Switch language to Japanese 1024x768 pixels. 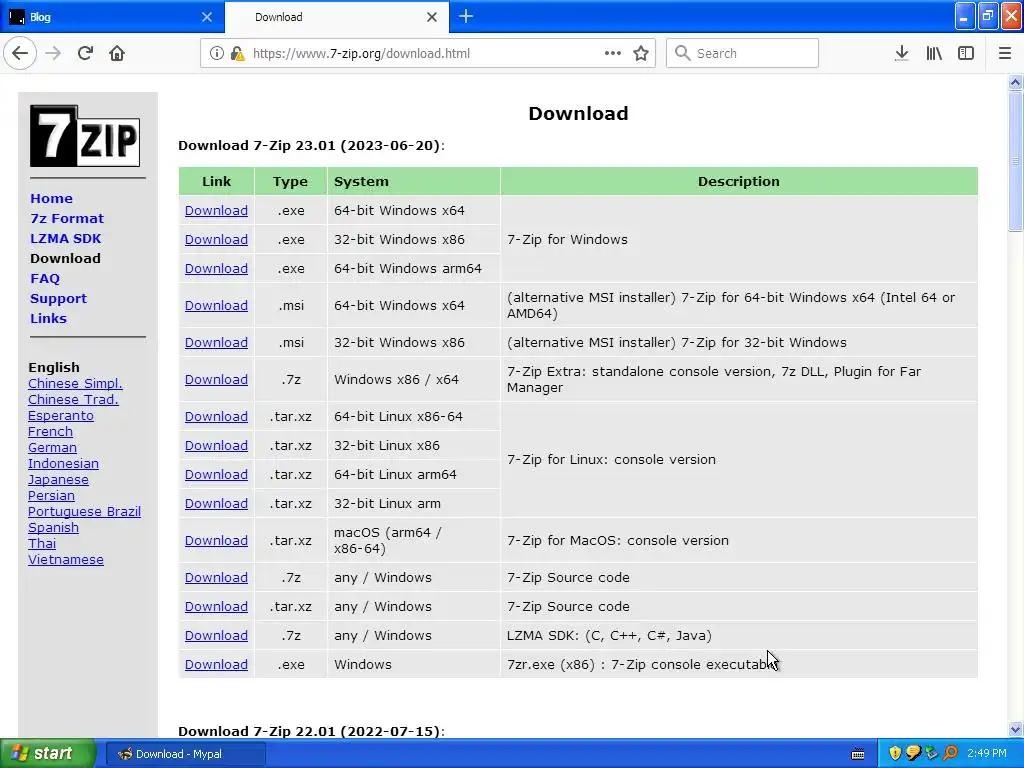click(x=58, y=480)
